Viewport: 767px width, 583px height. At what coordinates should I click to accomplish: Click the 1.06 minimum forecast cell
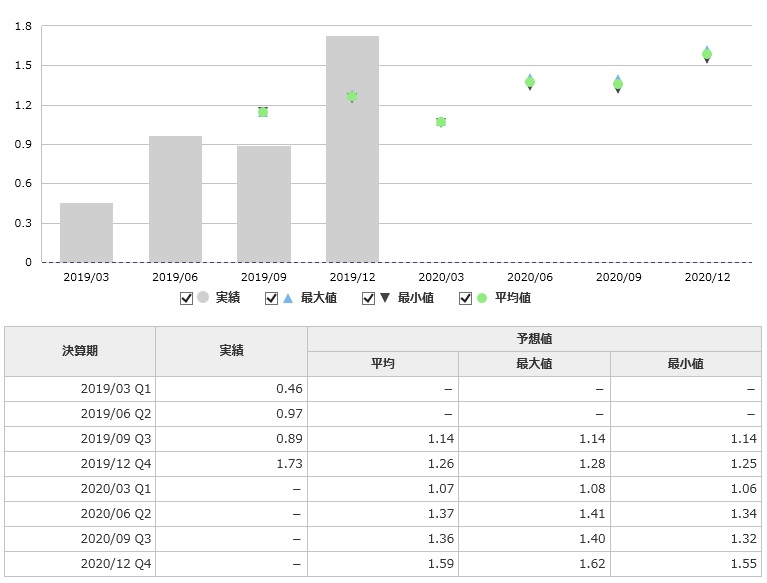686,489
